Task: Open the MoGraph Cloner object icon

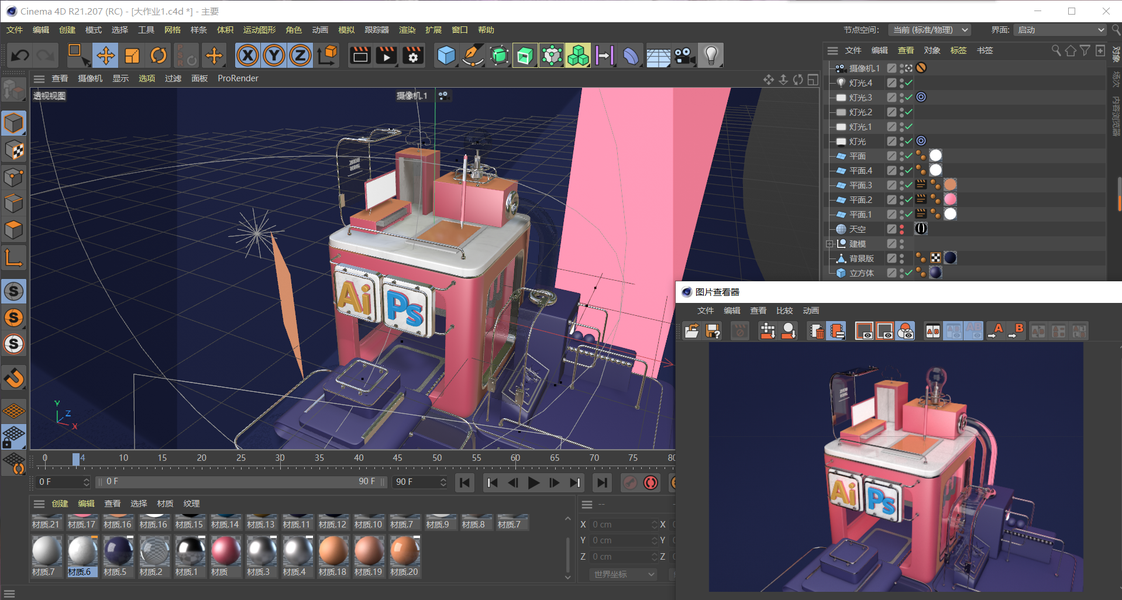Action: point(578,55)
